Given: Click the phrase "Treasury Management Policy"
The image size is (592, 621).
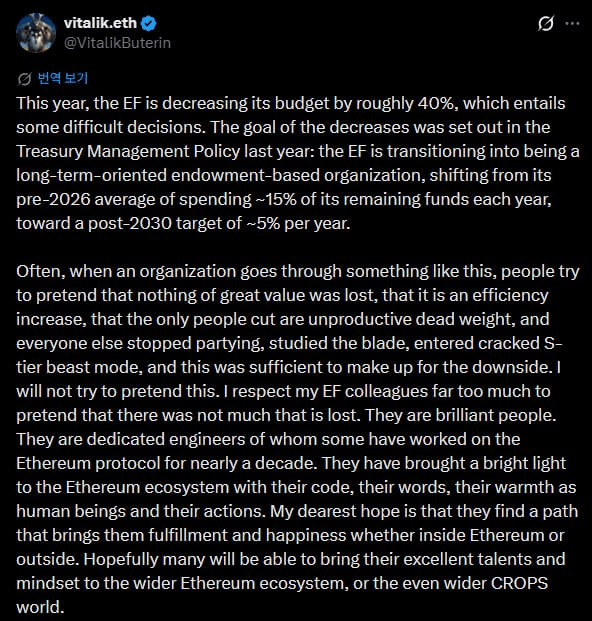Looking at the screenshot, I should point(128,151).
